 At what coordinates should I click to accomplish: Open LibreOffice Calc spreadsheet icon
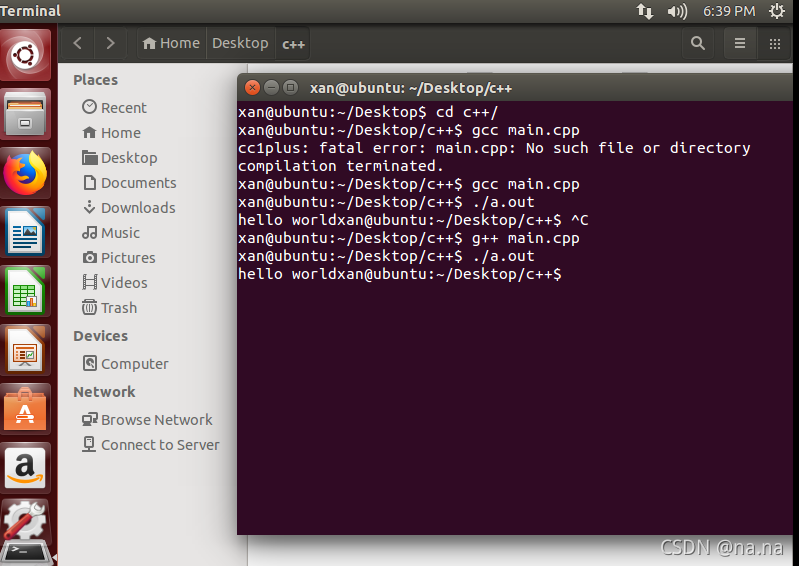pyautogui.click(x=25, y=291)
